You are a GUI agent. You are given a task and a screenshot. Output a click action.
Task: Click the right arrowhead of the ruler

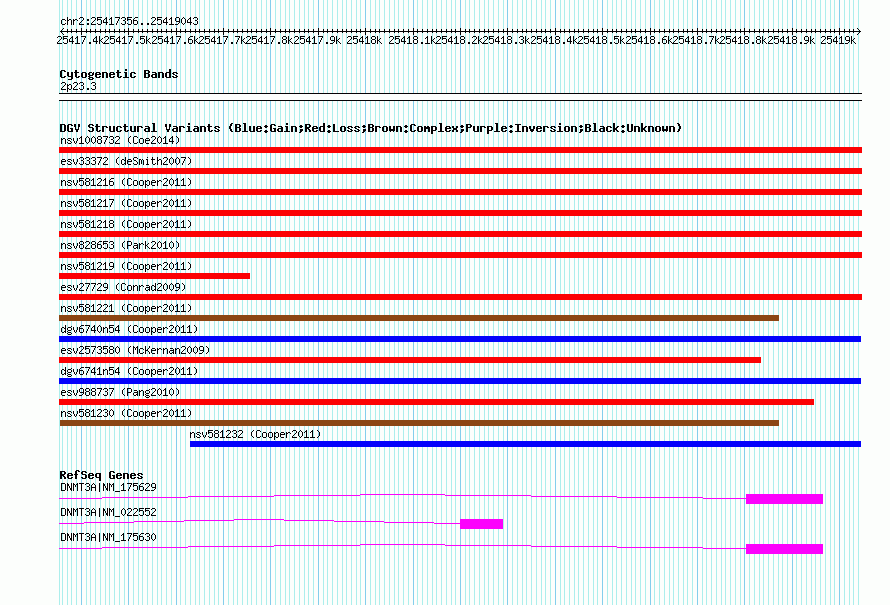(859, 31)
